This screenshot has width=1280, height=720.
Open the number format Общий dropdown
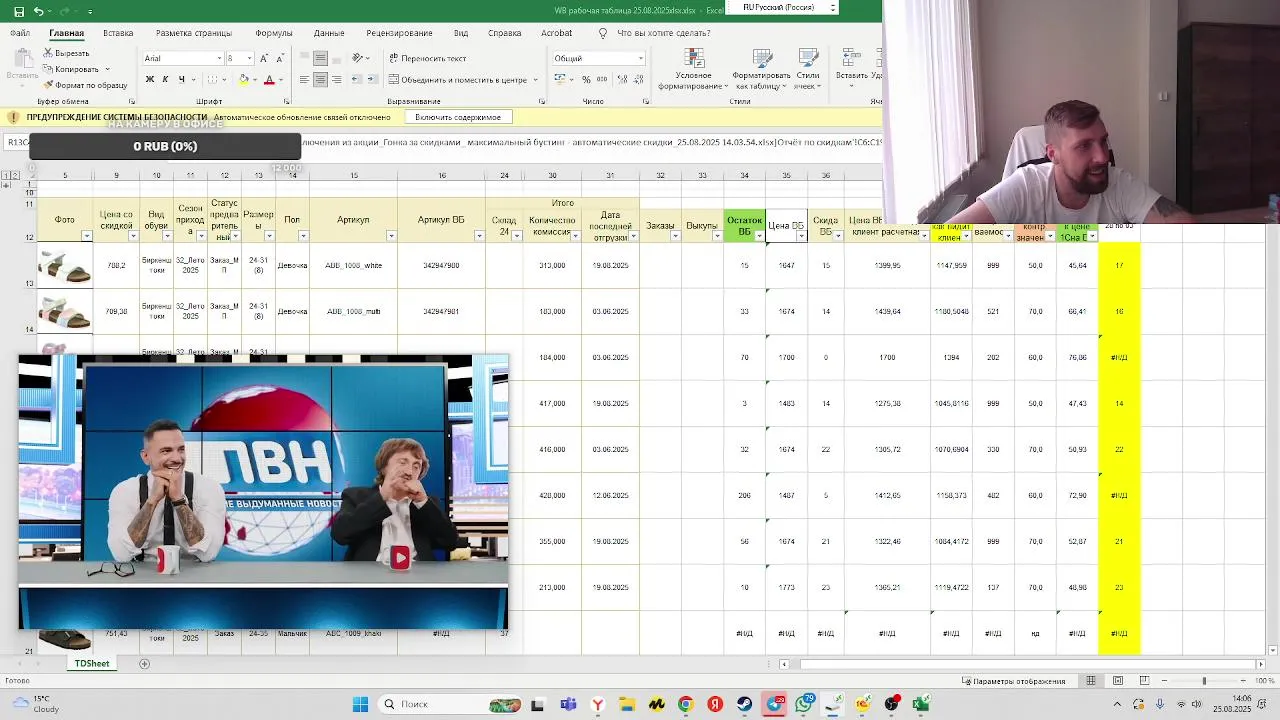pyautogui.click(x=641, y=58)
